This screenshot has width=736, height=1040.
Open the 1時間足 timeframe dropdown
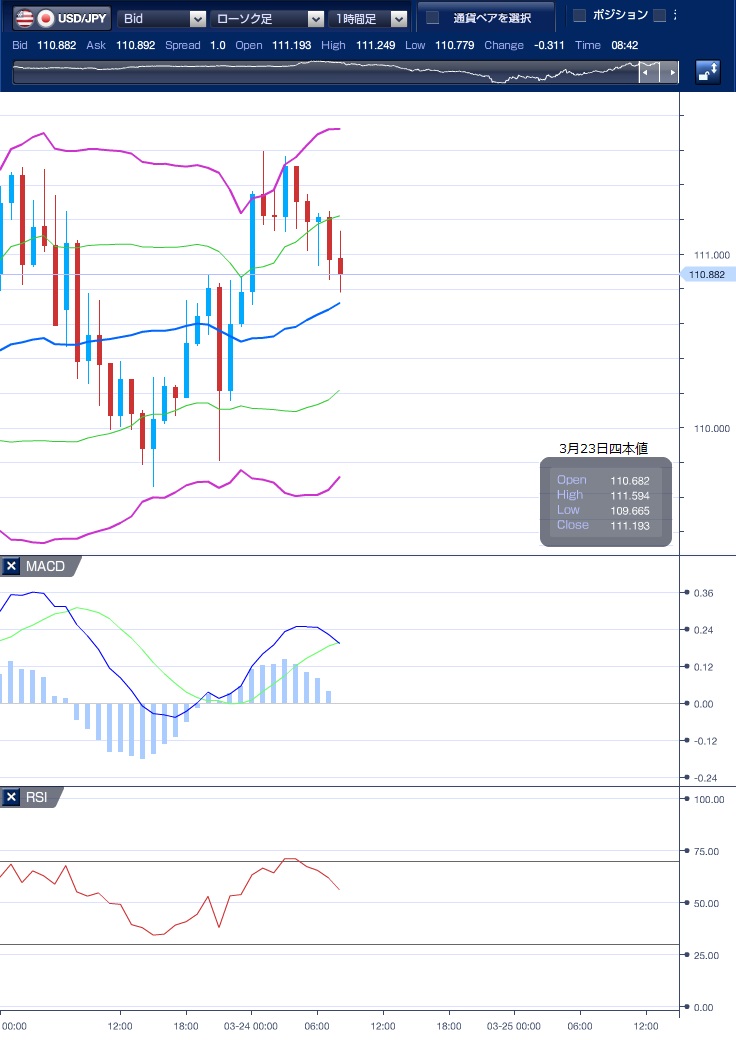coord(370,18)
